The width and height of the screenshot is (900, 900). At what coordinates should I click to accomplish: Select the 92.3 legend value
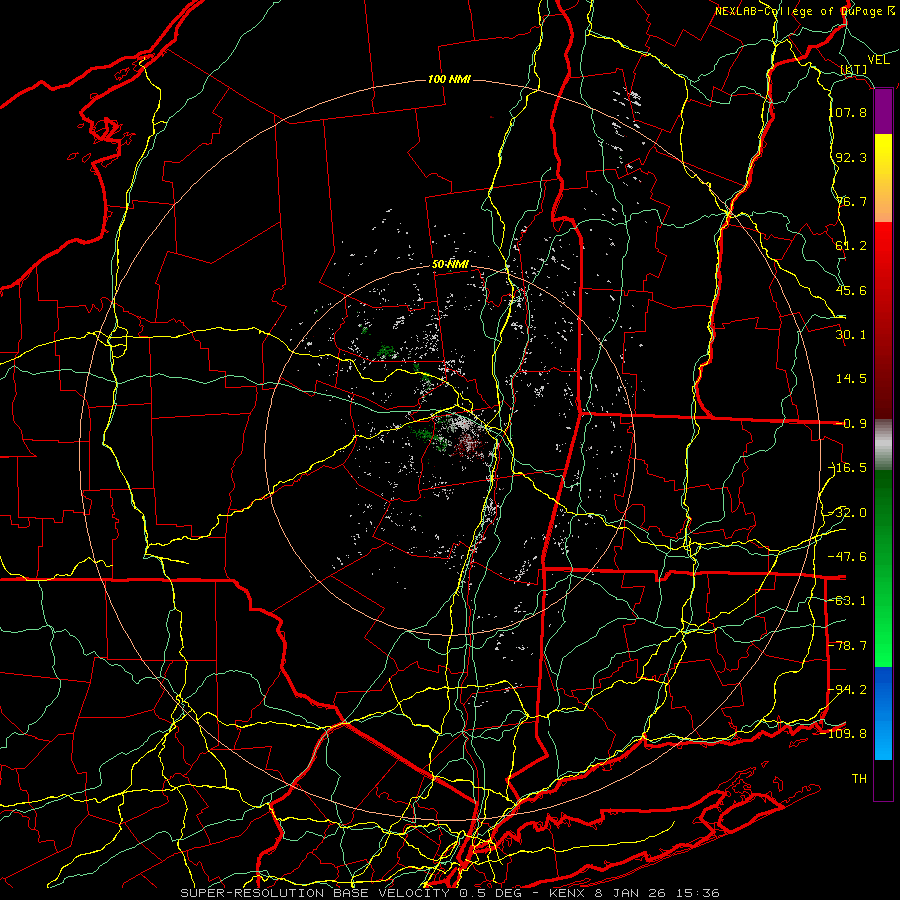[851, 157]
